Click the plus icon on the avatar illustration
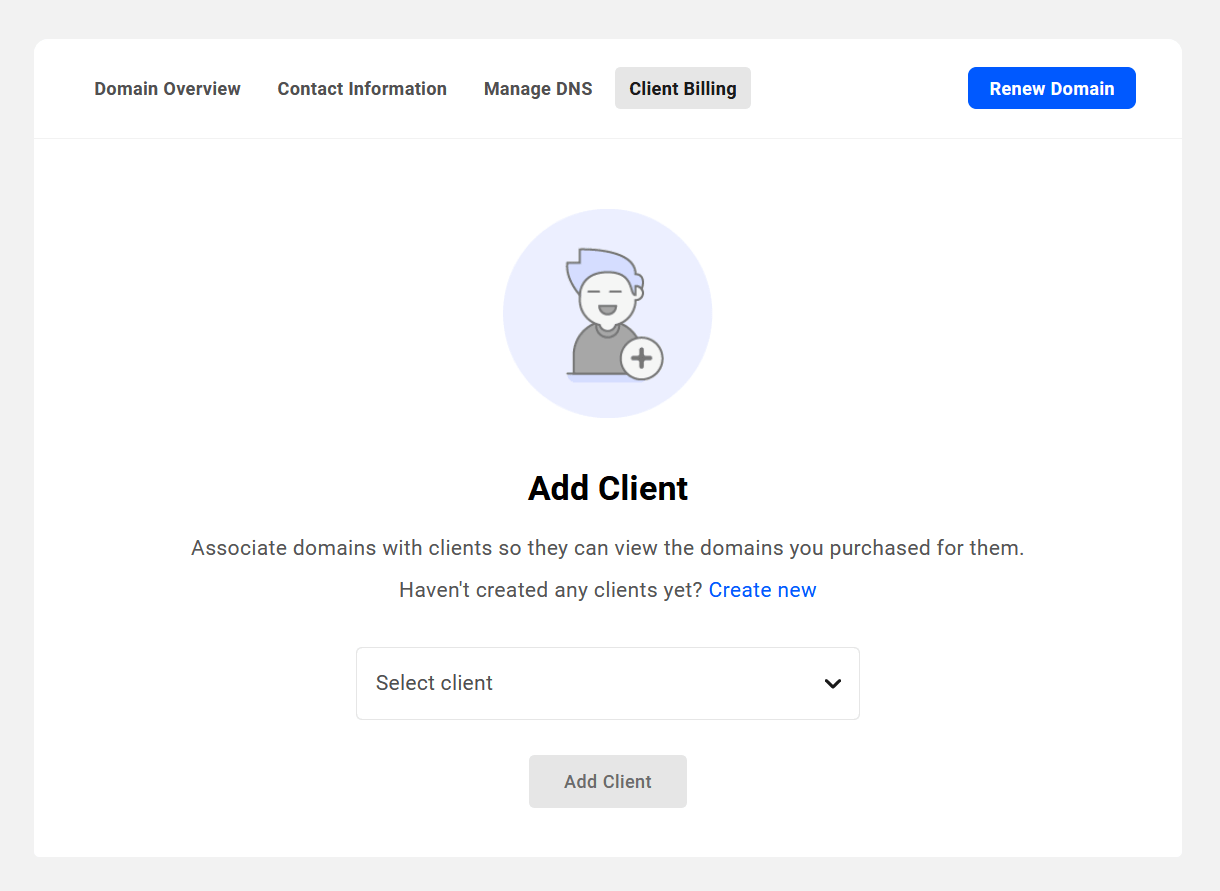 pos(641,355)
